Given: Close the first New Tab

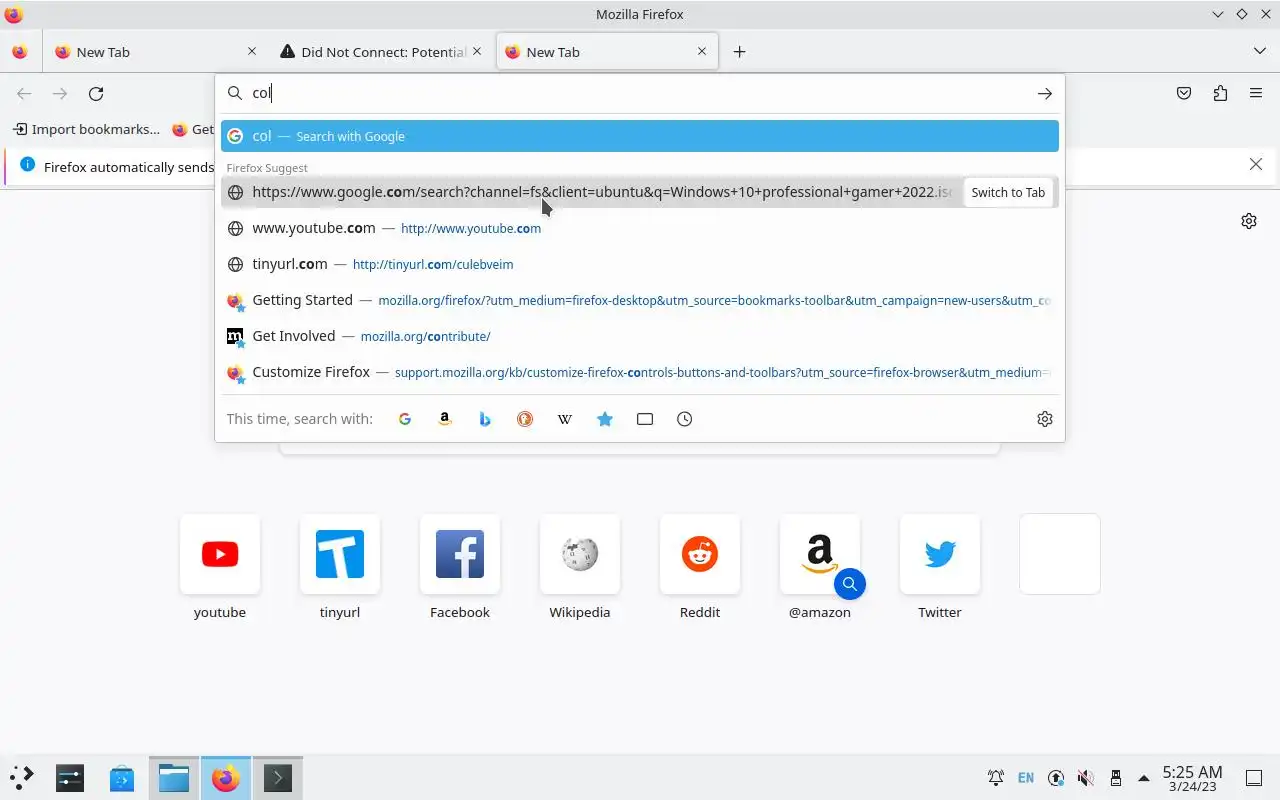Looking at the screenshot, I should pyautogui.click(x=251, y=51).
